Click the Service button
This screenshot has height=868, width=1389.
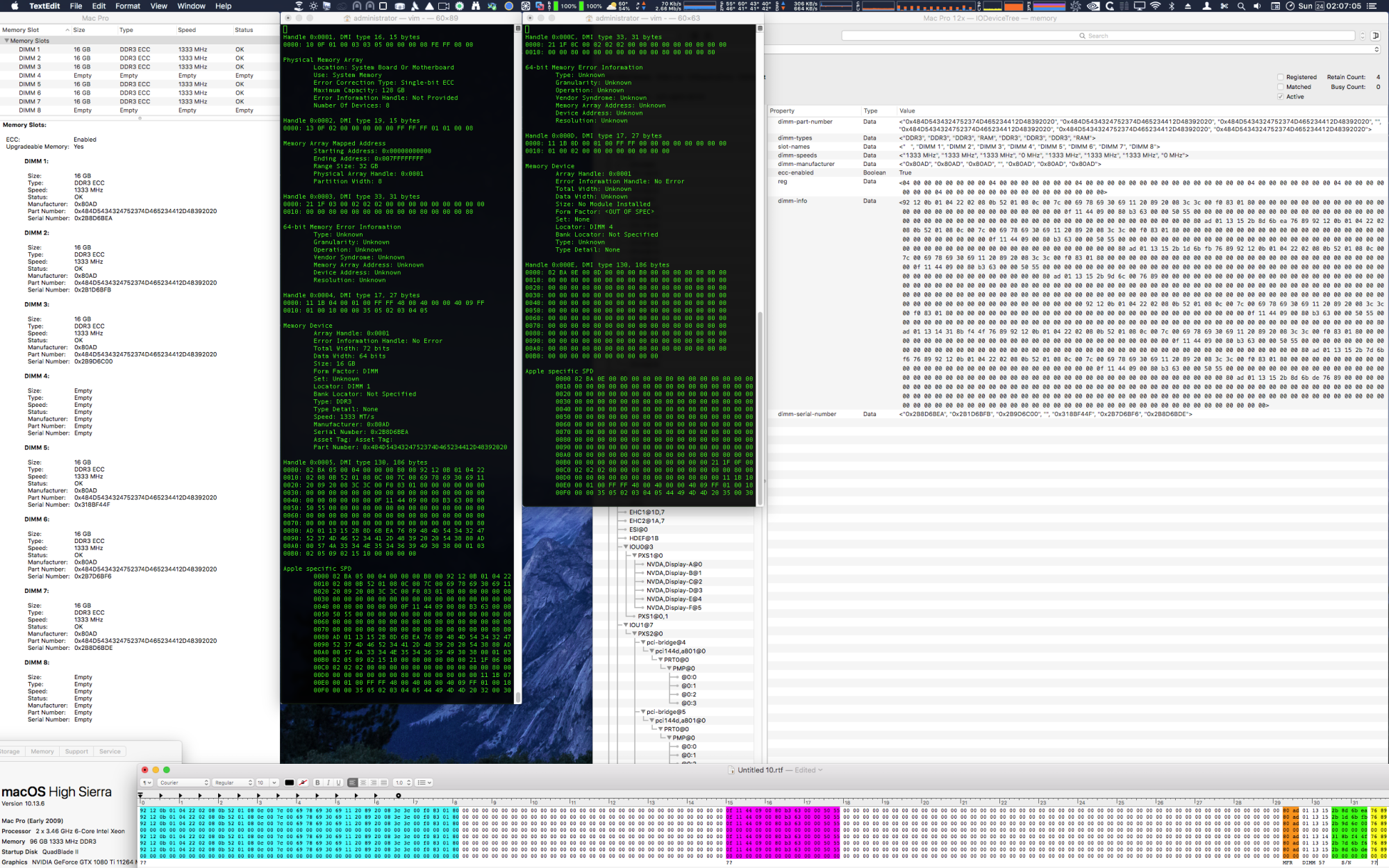click(110, 751)
